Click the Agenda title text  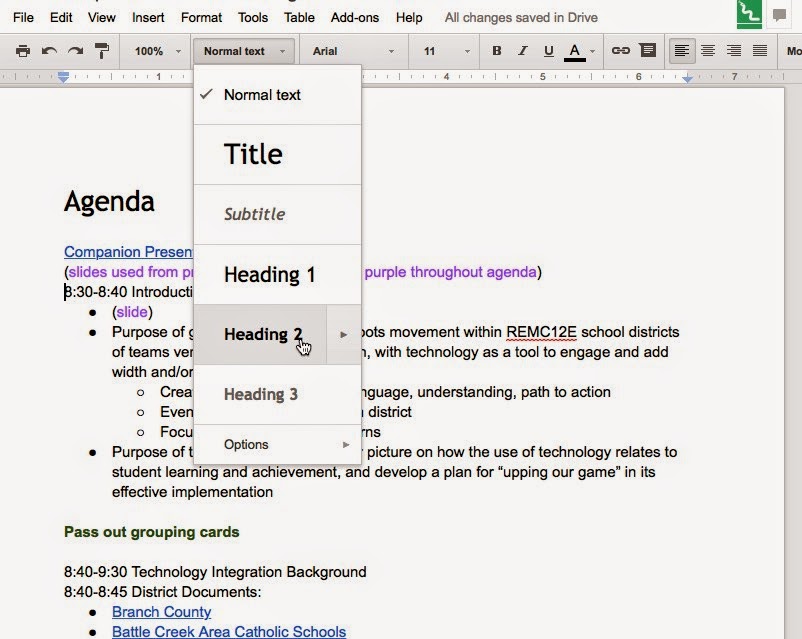tap(109, 201)
